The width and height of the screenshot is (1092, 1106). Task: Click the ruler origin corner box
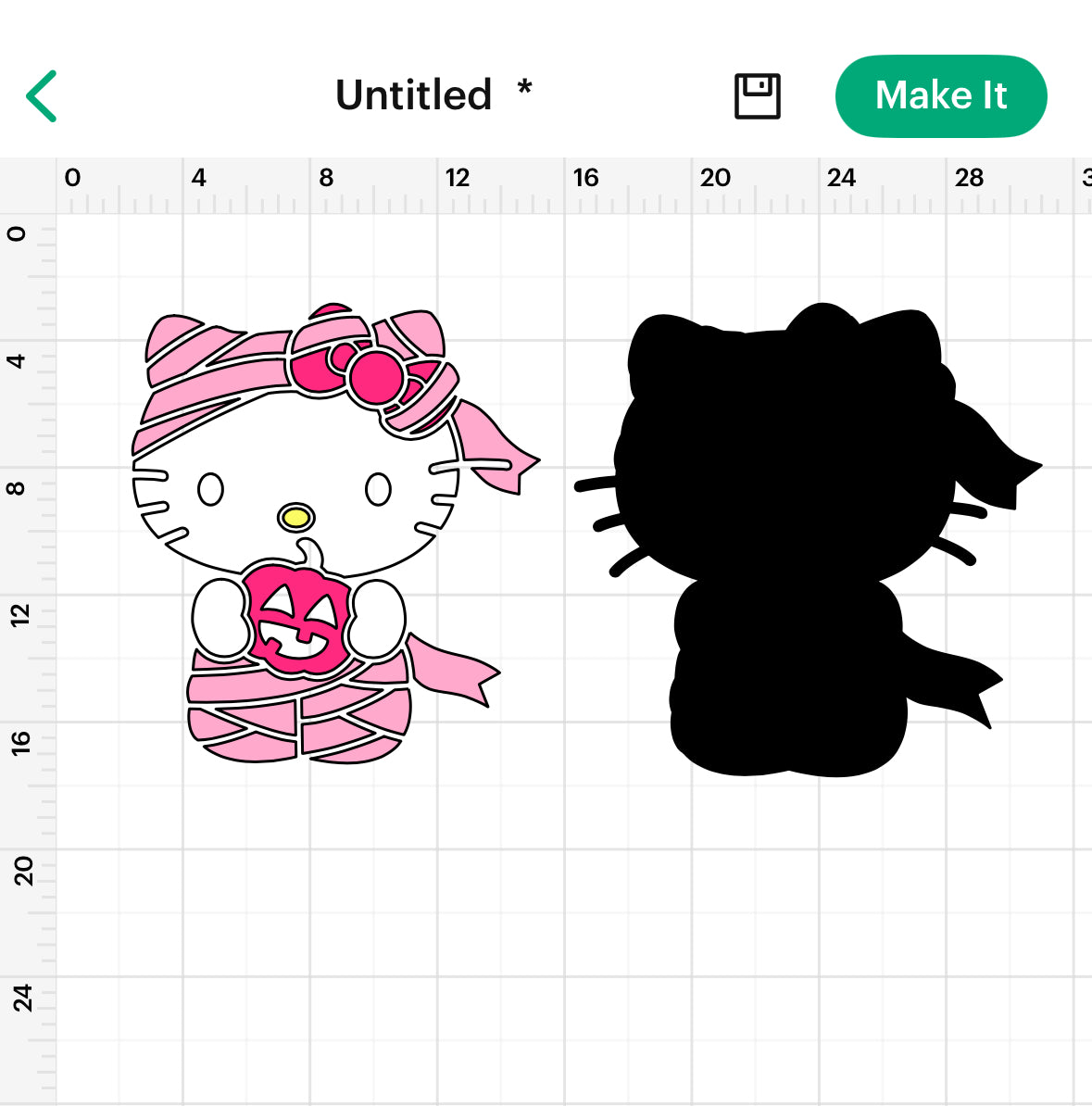point(28,185)
